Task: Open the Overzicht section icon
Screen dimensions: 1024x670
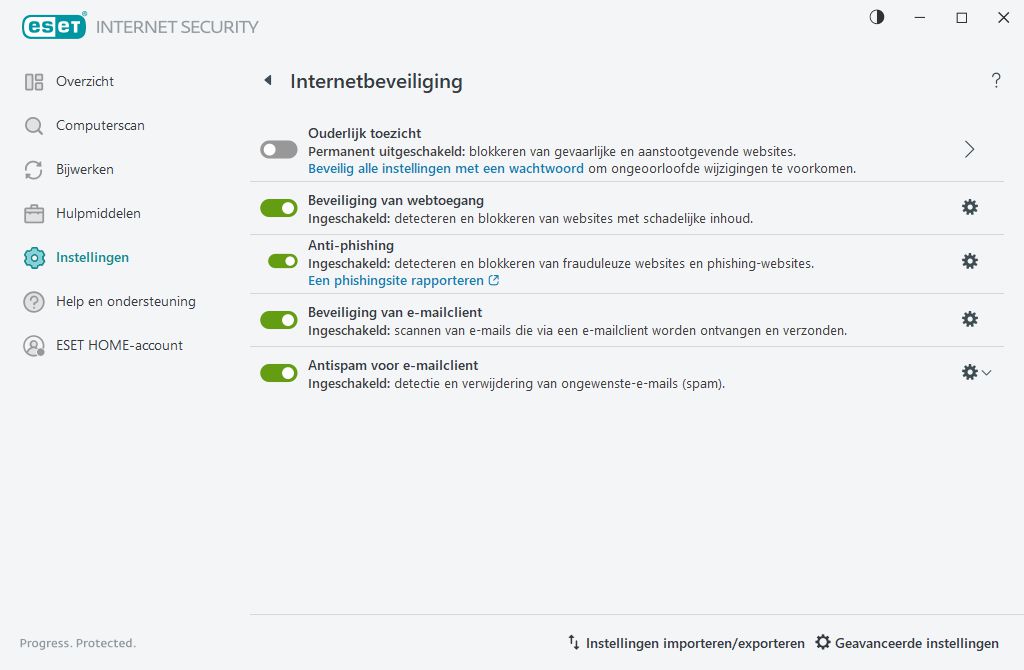Action: point(31,81)
